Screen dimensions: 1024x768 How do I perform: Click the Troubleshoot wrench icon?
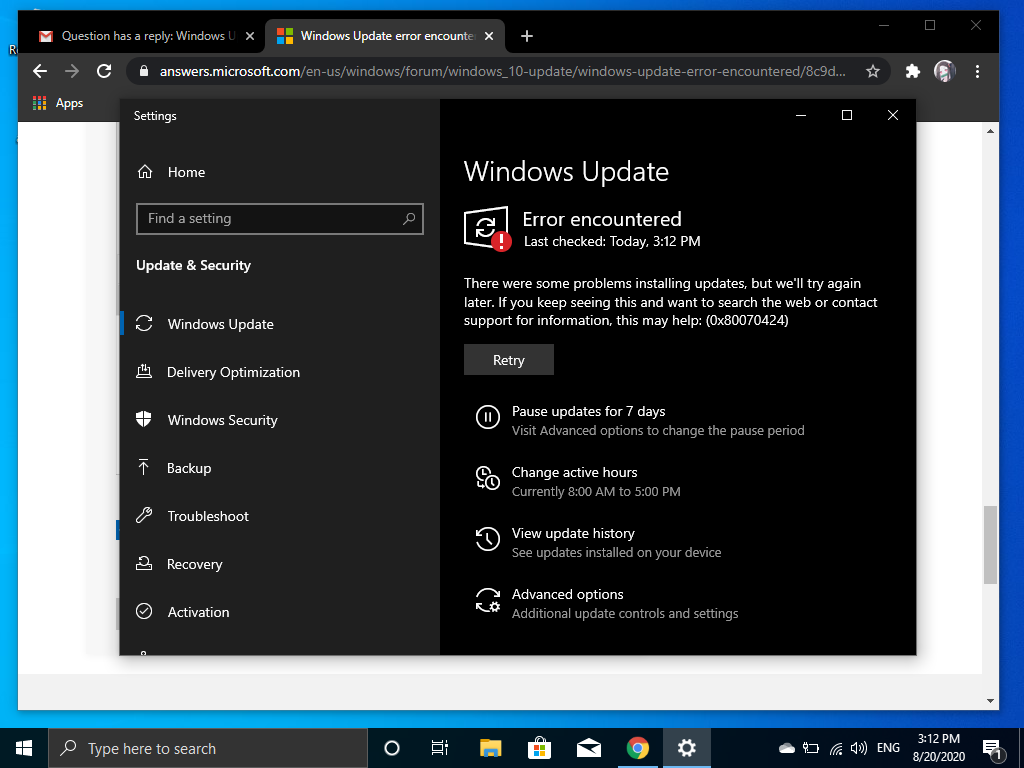click(144, 516)
